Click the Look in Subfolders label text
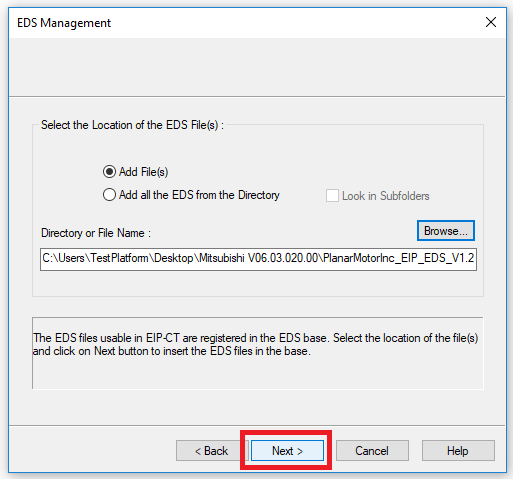This screenshot has width=513, height=479. coord(386,196)
